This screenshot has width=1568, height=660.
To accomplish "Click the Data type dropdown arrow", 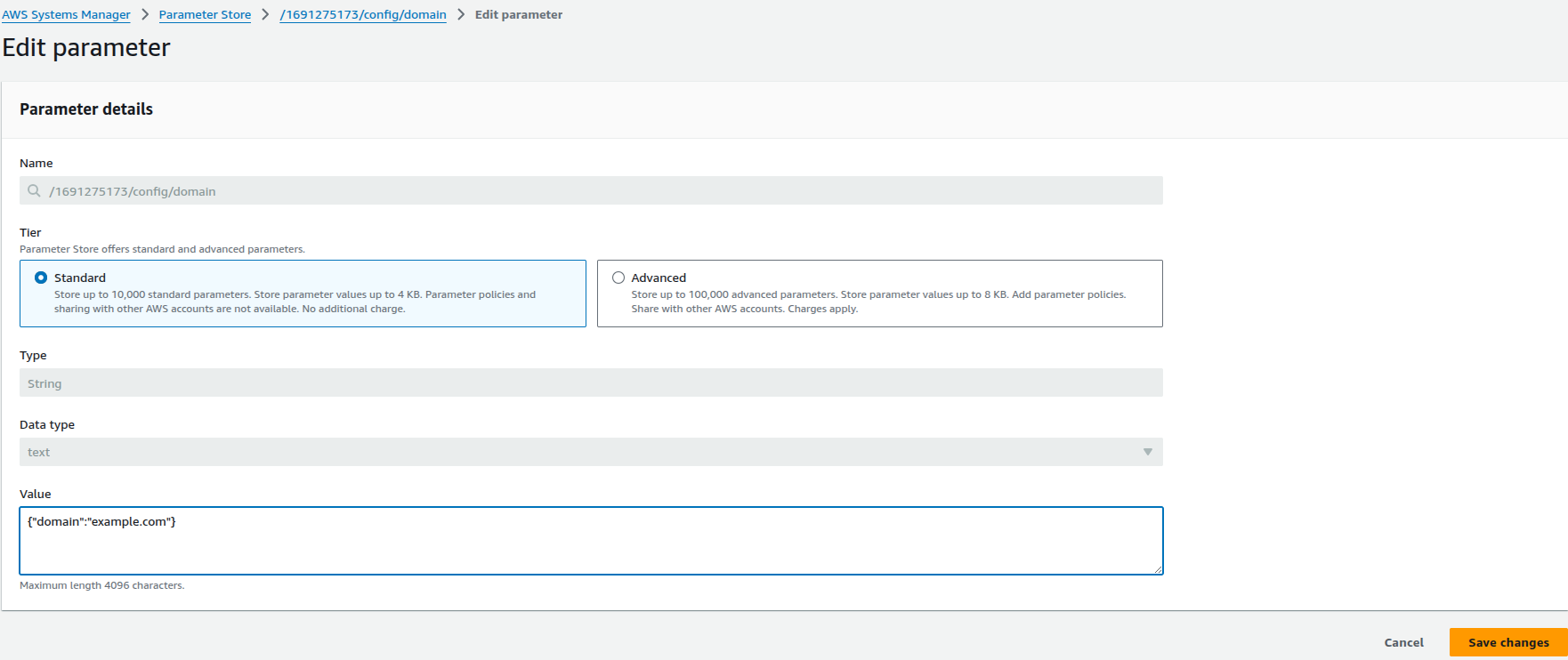I will pyautogui.click(x=1148, y=452).
